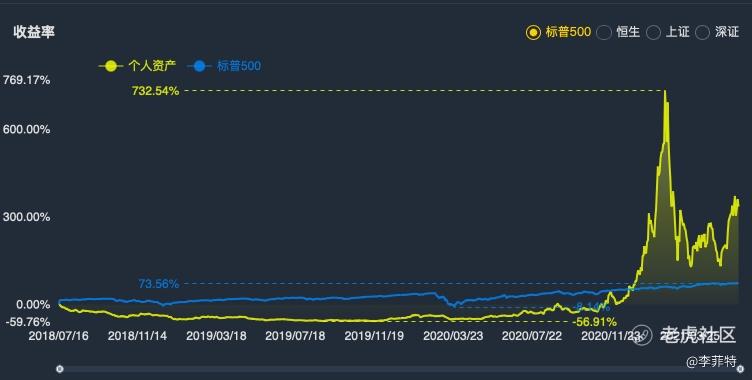Click the right range slider handle
This screenshot has height=380, width=752.
(740, 369)
